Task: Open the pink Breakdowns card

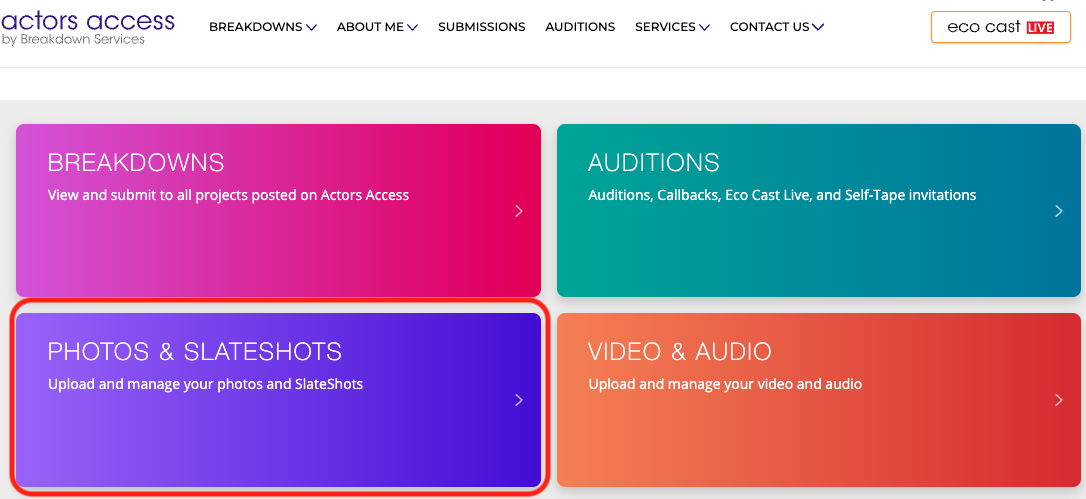Action: coord(278,210)
